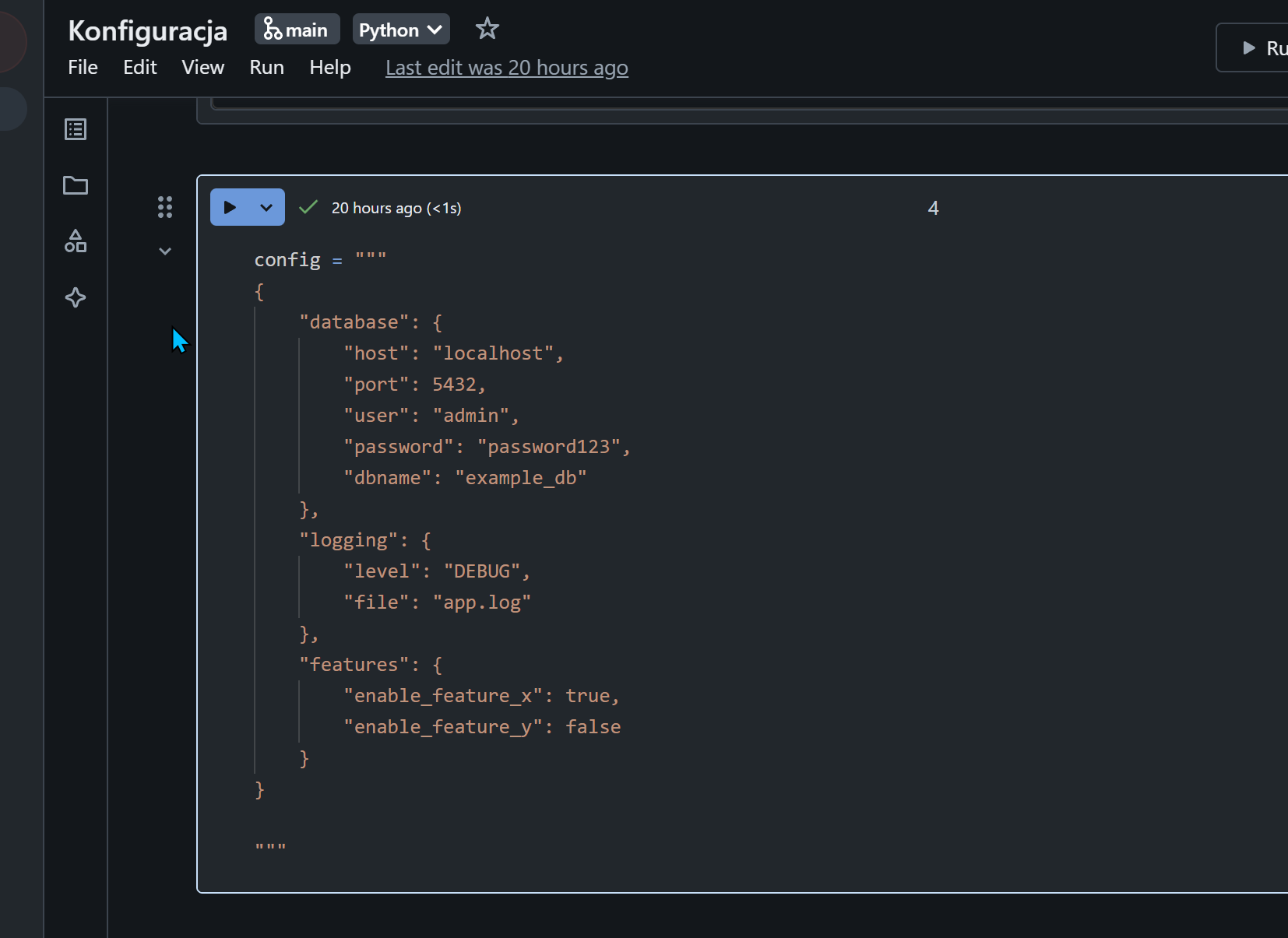Open the 'Last edit was 20 hours ago' link
1288x938 pixels.
[x=506, y=68]
